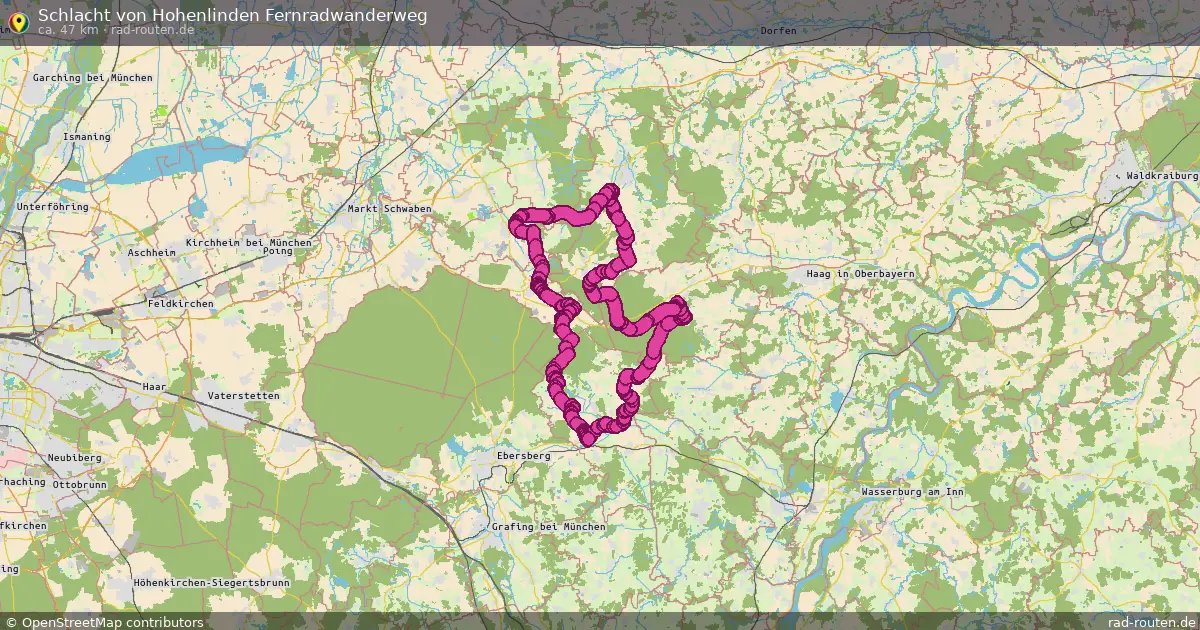Click the Ismaning town label

pyautogui.click(x=87, y=136)
